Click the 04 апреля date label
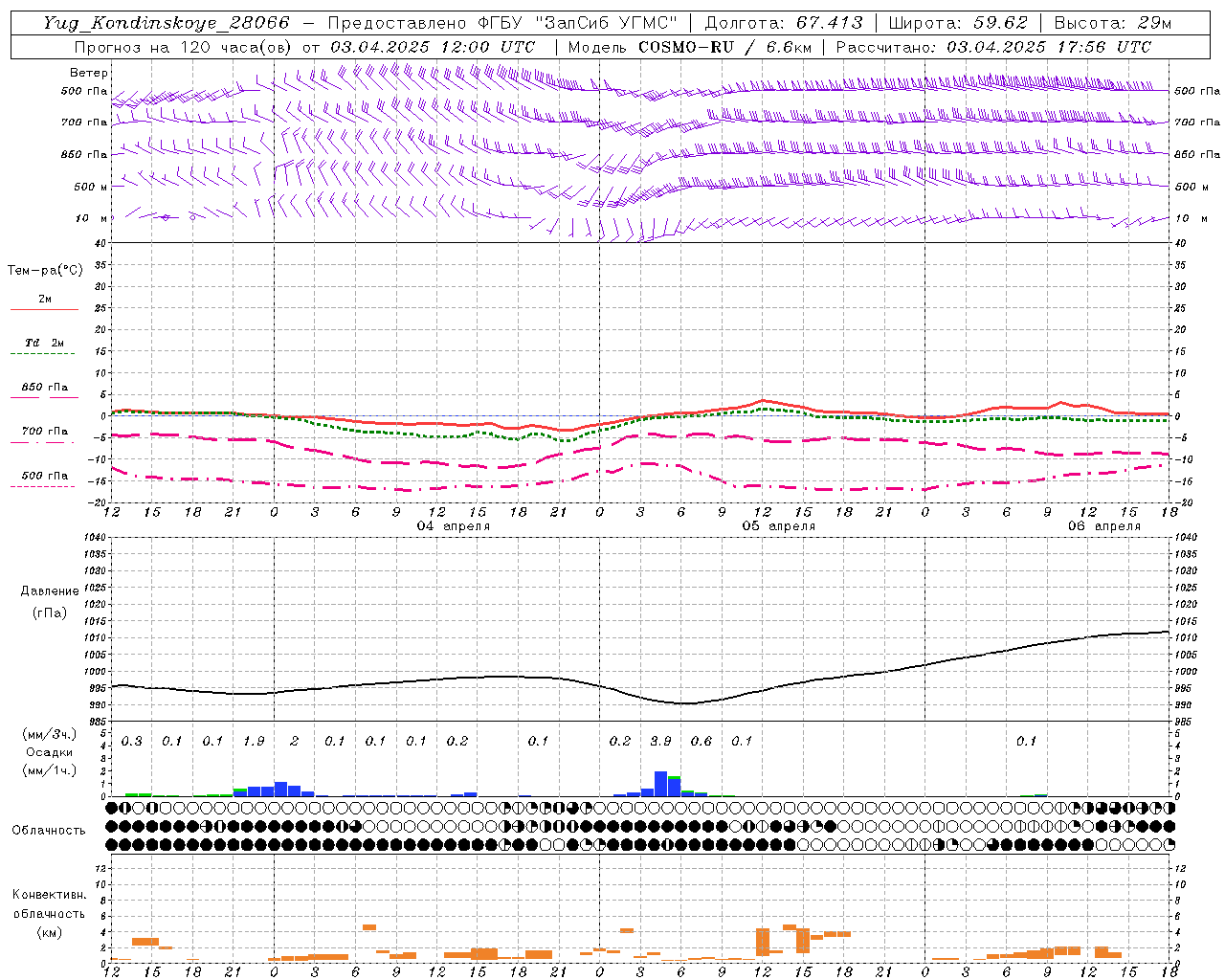 (454, 526)
